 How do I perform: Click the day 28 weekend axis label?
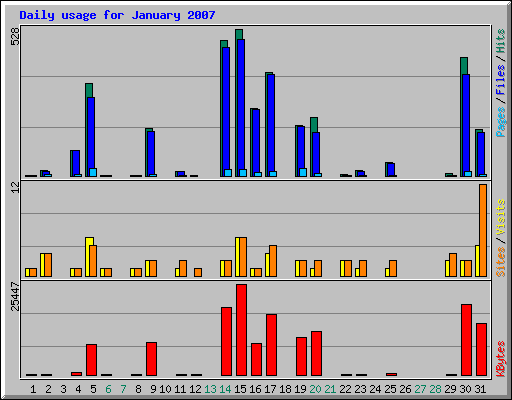pos(435,389)
